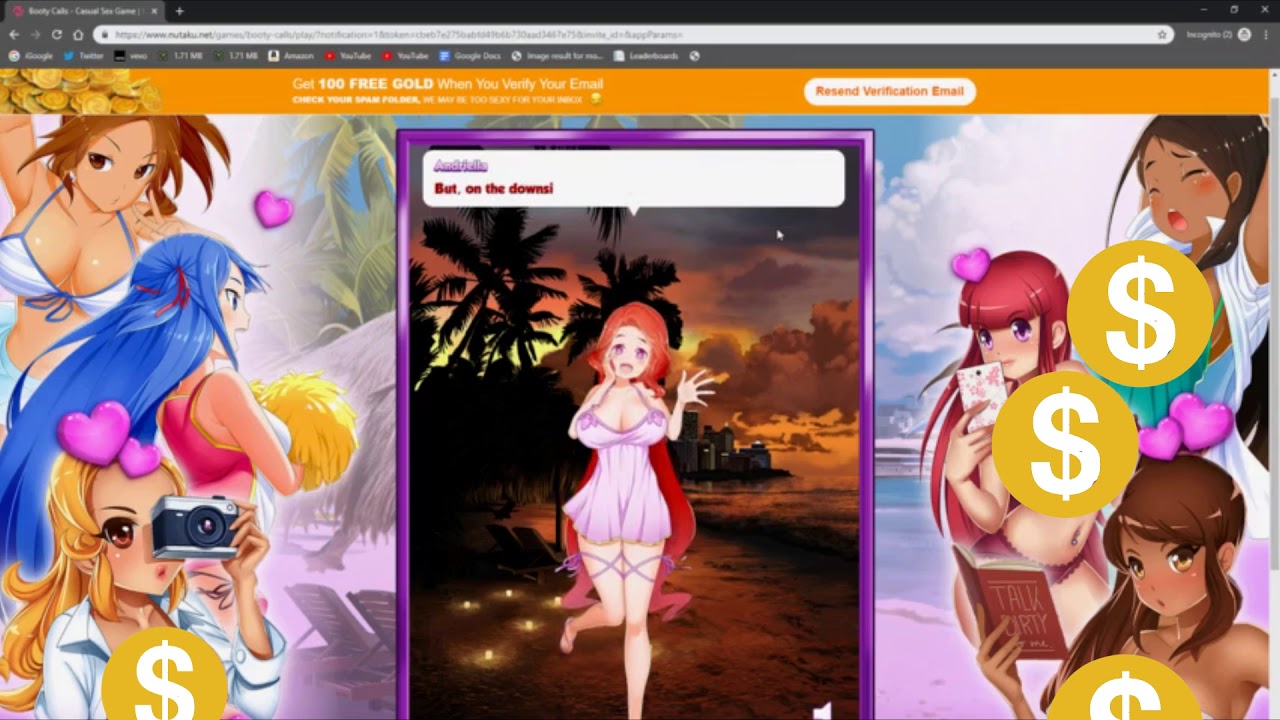Open the Incognito profile indicator

pos(1217,34)
